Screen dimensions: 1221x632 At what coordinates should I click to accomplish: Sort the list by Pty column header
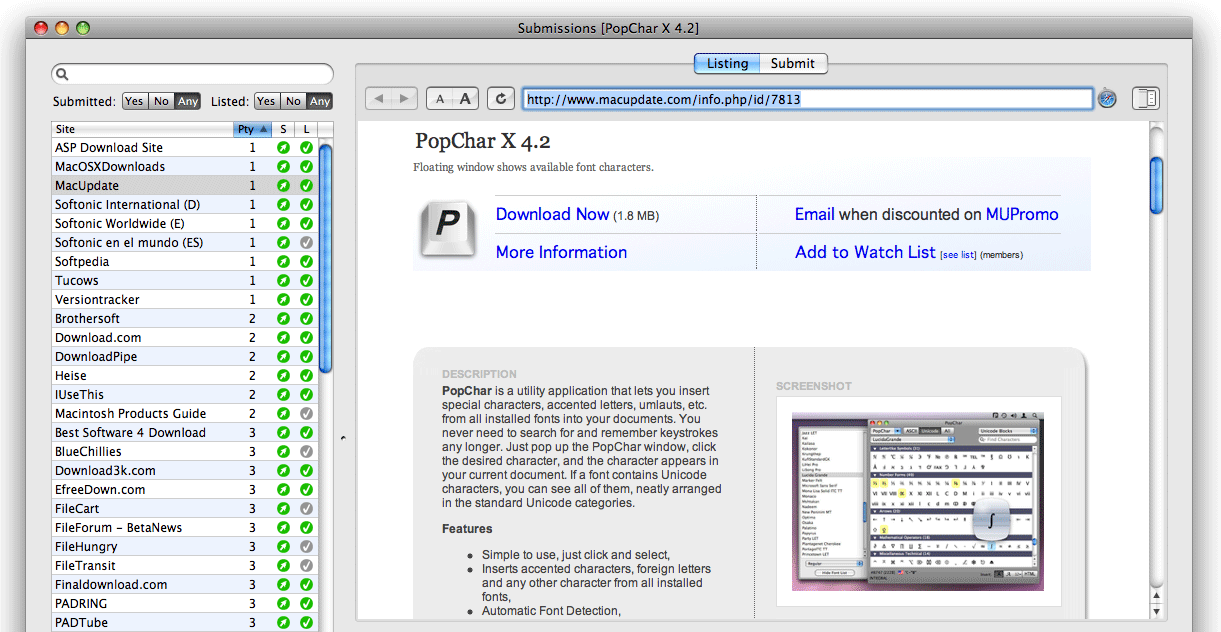(x=252, y=129)
